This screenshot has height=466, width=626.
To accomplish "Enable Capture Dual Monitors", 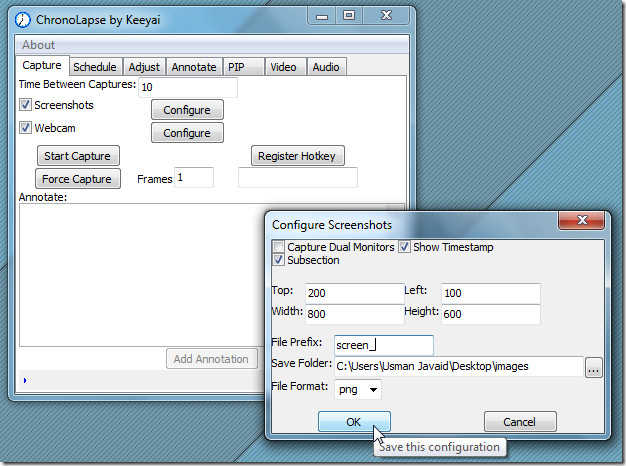I will [278, 247].
